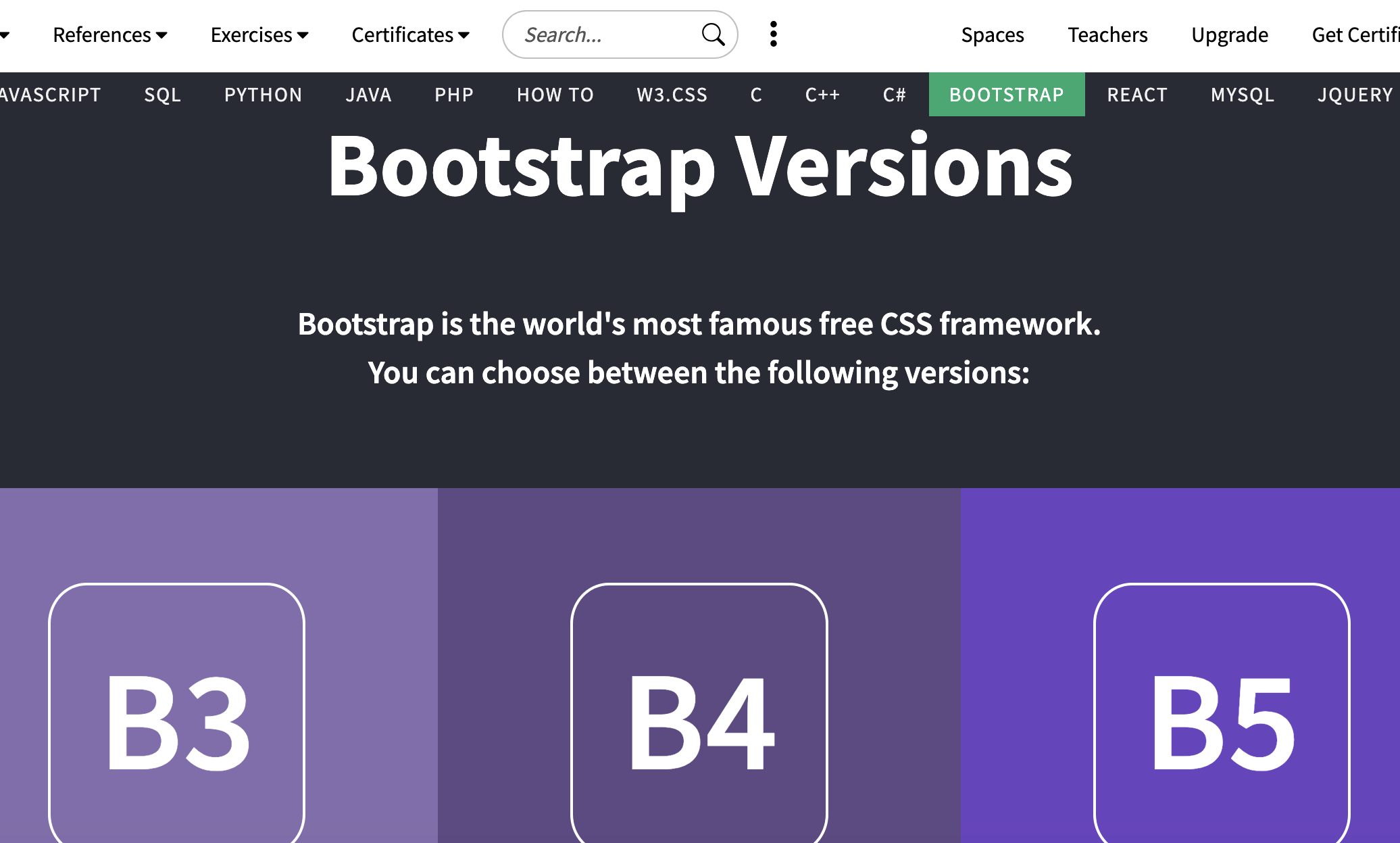Click the B4 Bootstrap 4 logo
This screenshot has width=1400, height=843.
(699, 717)
